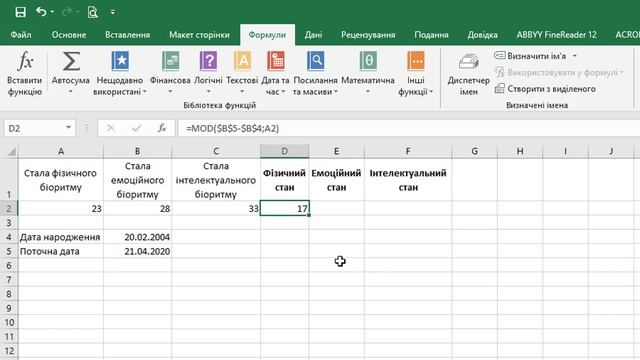Viewport: 640px width, 360px height.
Task: Save the workbook with the floppy disk icon
Action: point(20,12)
